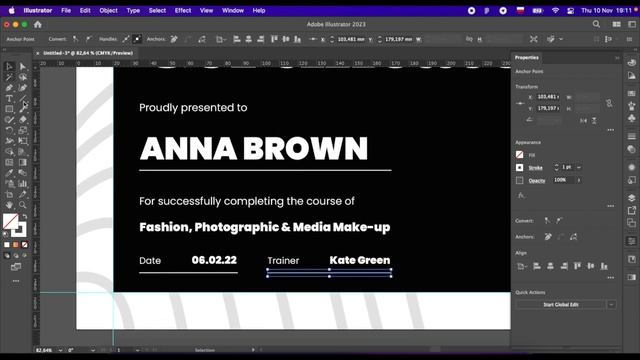Select the Type tool
Viewport: 640px width, 360px height.
tap(9, 98)
